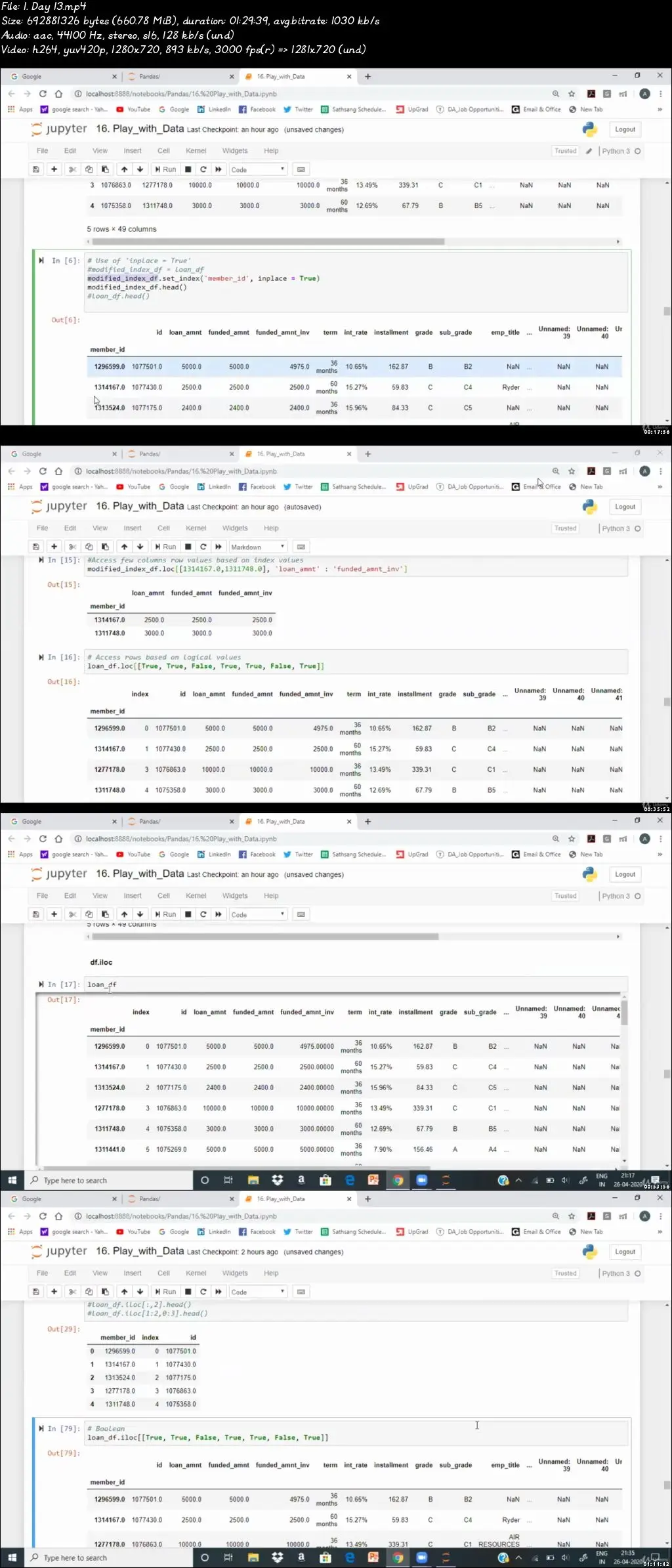Open the Cell menu in the autosaved frame
This screenshot has height=1568, width=672.
[163, 528]
